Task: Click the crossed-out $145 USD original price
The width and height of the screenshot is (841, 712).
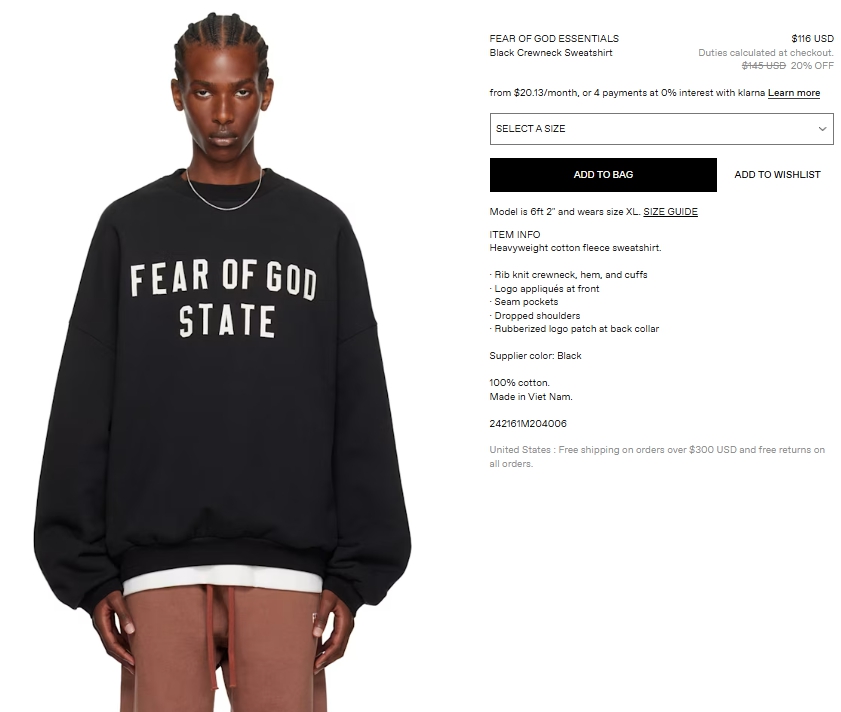Action: (x=763, y=65)
